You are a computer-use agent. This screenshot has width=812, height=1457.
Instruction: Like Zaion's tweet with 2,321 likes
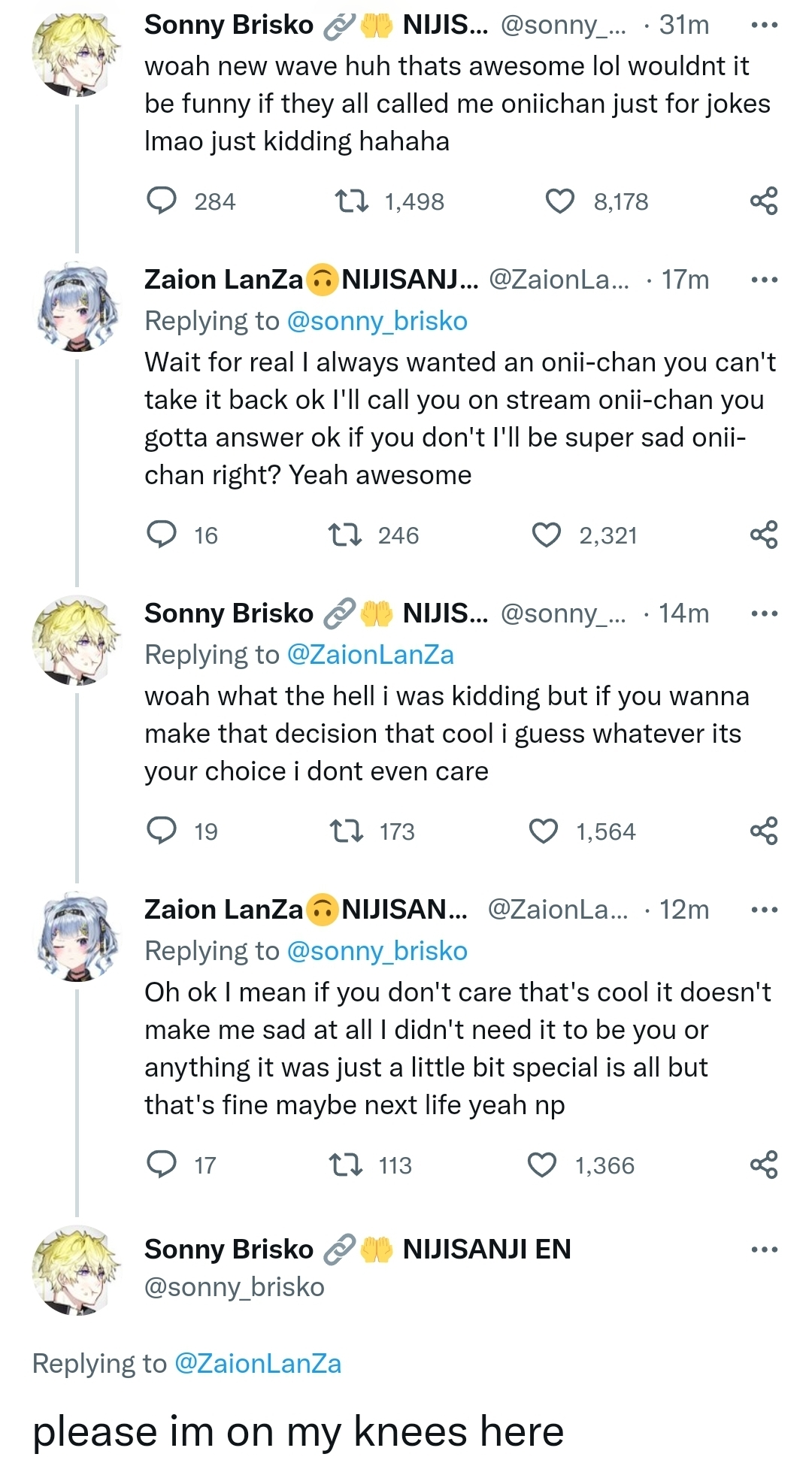click(x=547, y=535)
